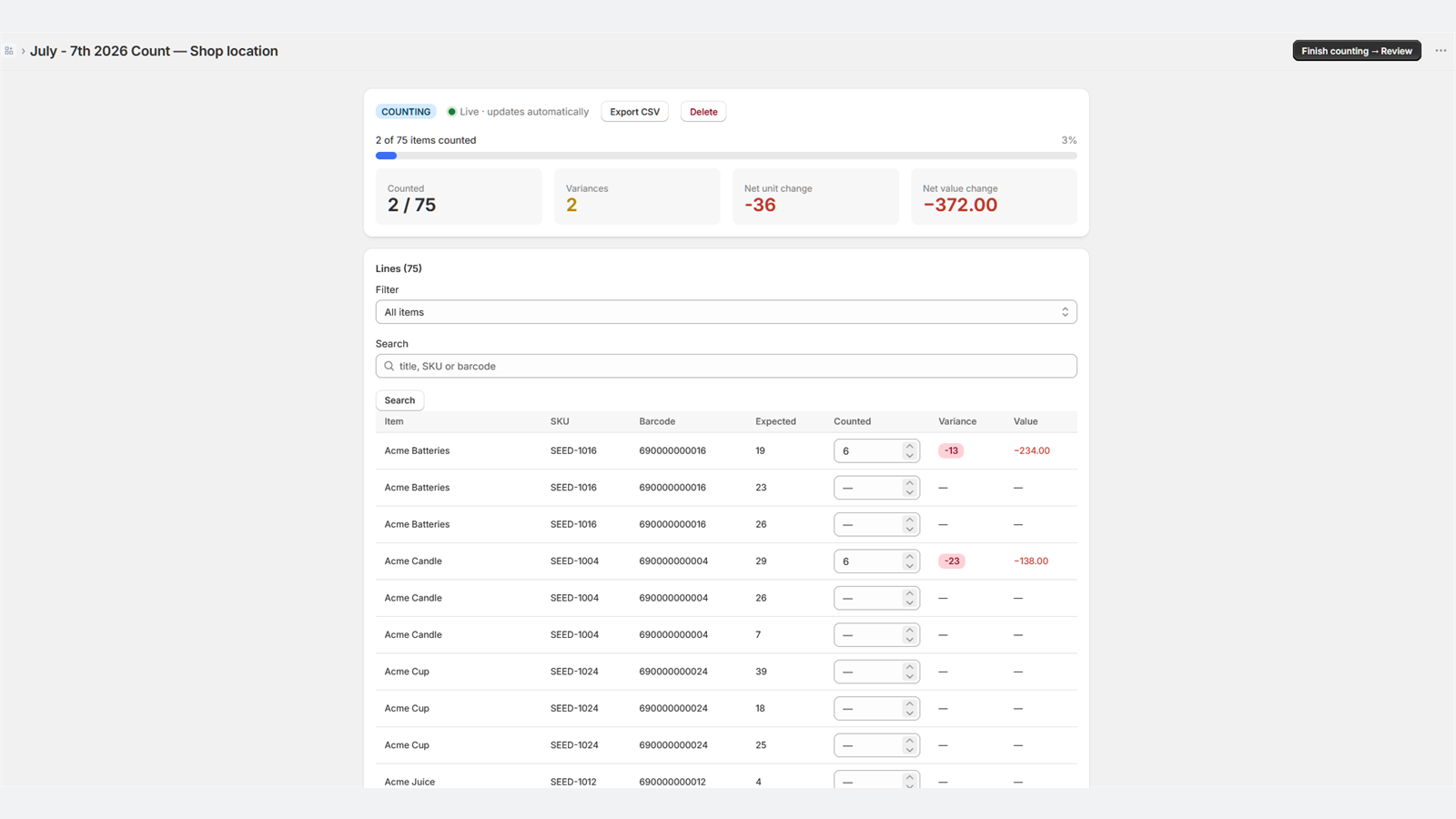Click the counting progress bar
Screen dimensions: 1456x819
tap(726, 156)
